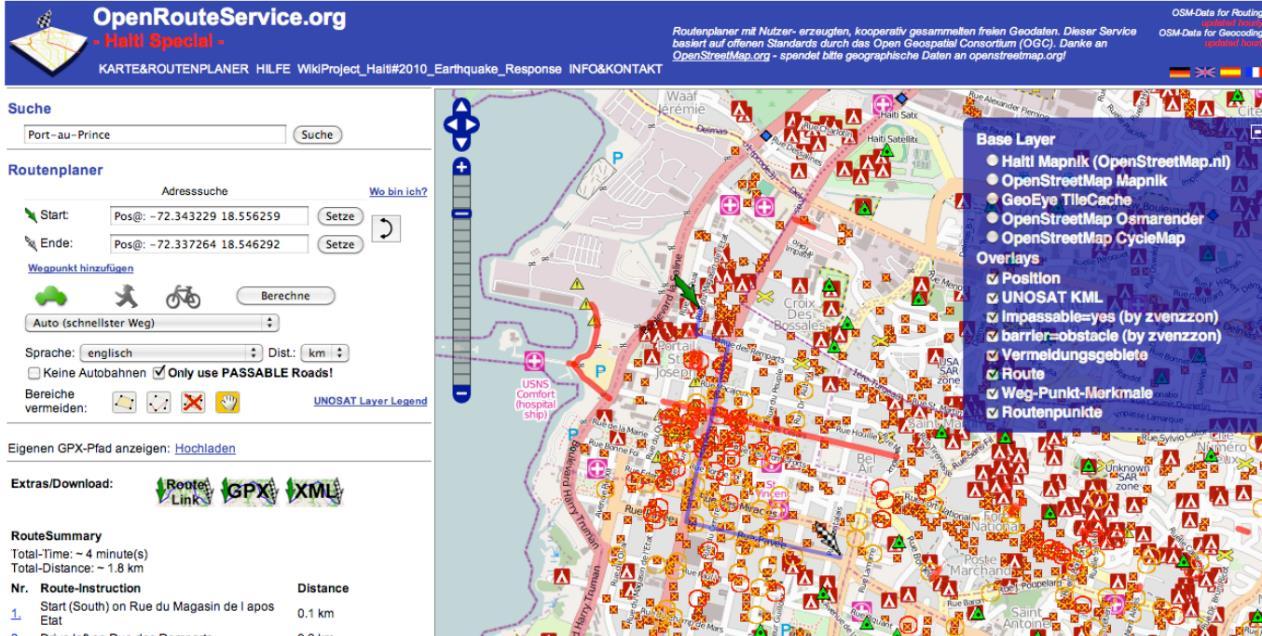The image size is (1262, 636).
Task: Download route as GPX
Action: (x=251, y=492)
